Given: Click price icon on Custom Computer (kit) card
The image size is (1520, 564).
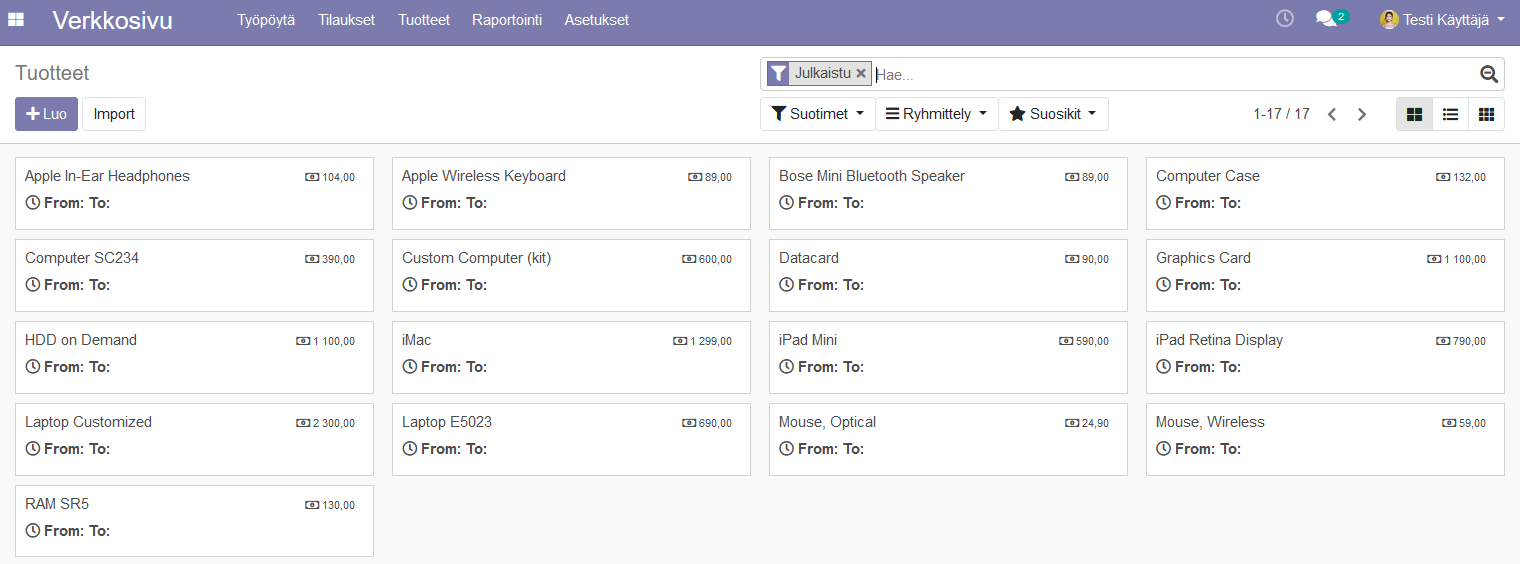Looking at the screenshot, I should pyautogui.click(x=689, y=259).
